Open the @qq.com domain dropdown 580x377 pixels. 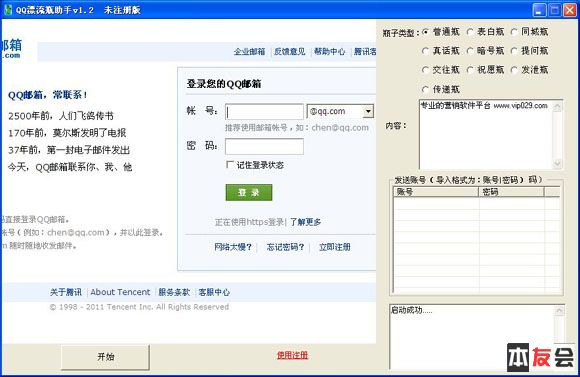368,111
